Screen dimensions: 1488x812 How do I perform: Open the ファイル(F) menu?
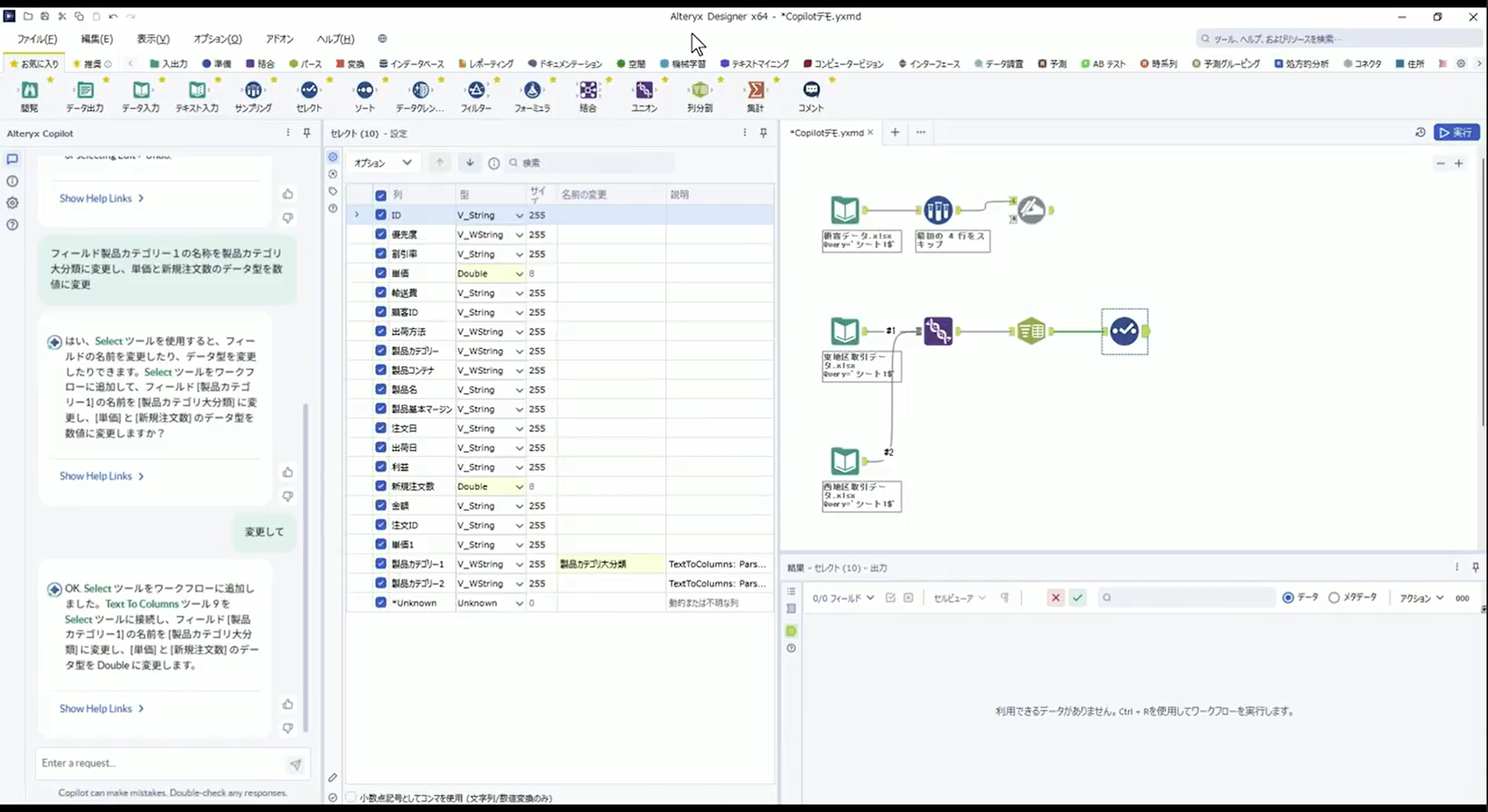click(x=37, y=39)
